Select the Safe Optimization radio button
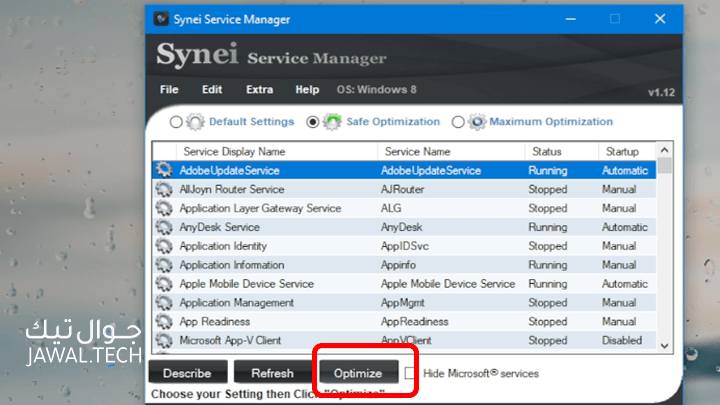 coord(313,122)
